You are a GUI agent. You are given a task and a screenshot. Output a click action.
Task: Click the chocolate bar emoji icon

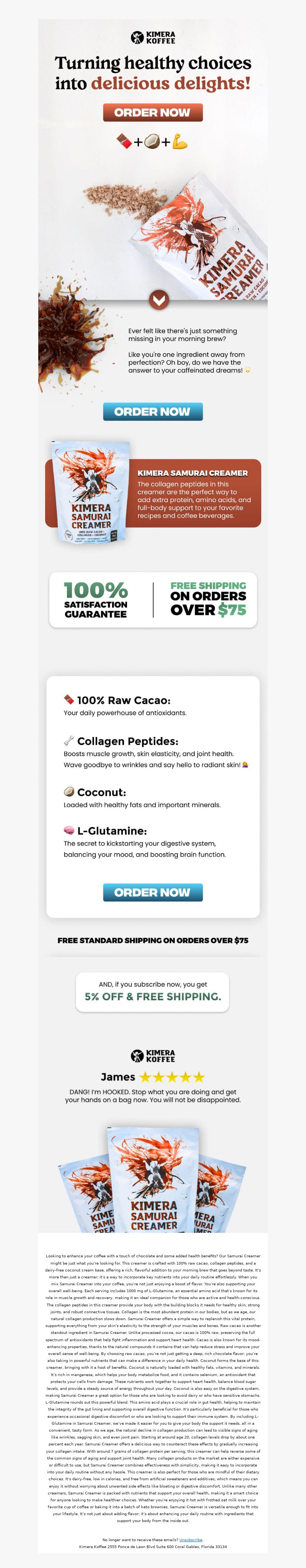point(124,142)
